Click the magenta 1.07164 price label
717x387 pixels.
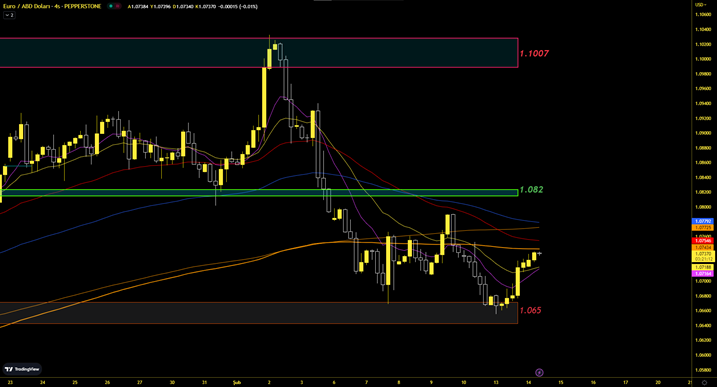[x=703, y=274]
